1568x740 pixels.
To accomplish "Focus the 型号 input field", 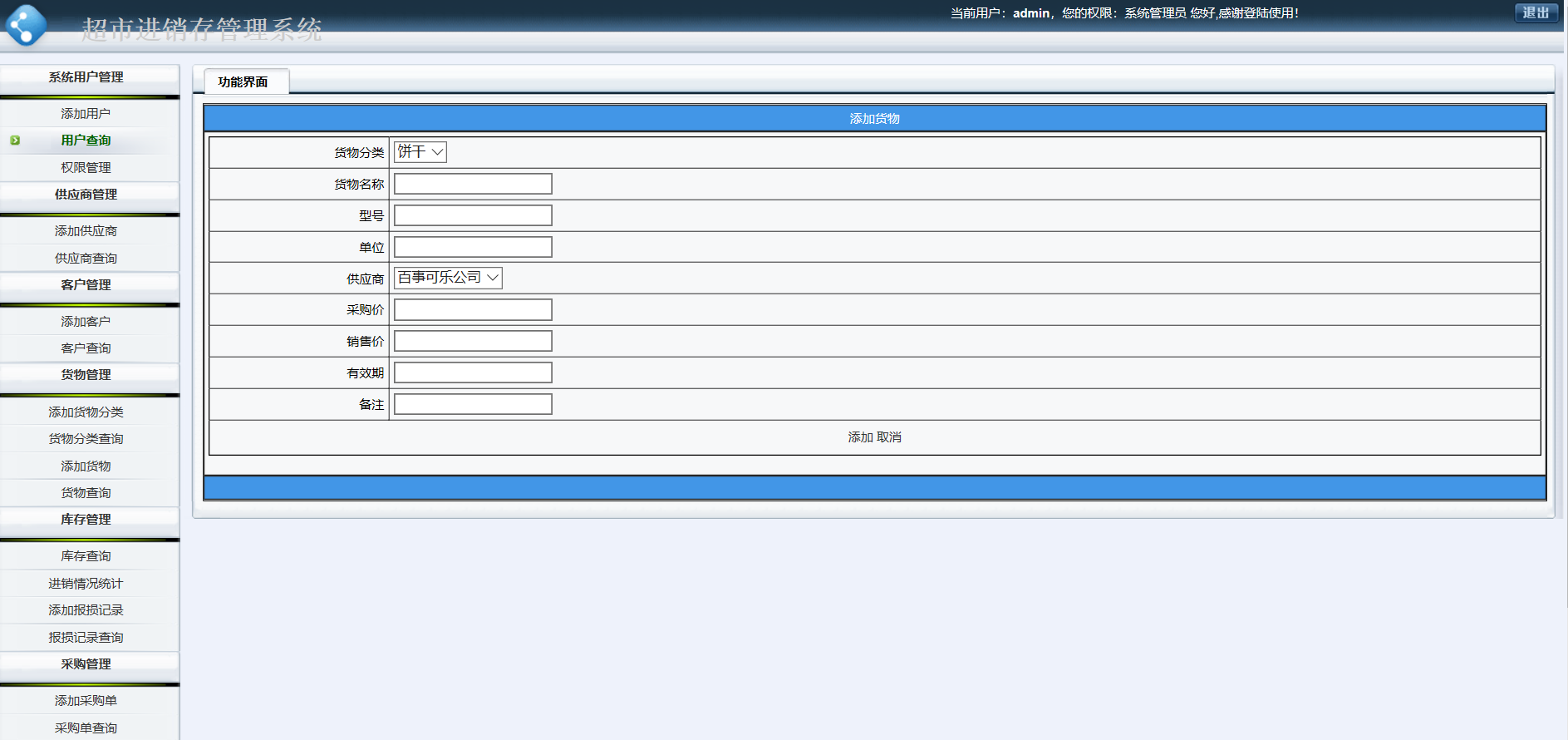I will click(x=473, y=215).
